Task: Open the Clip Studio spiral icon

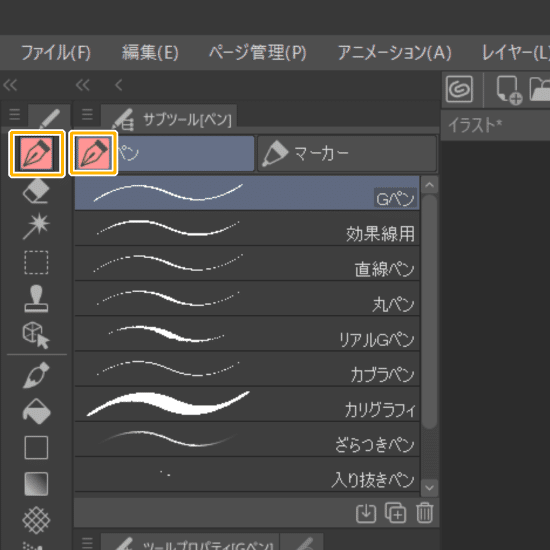Action: click(460, 89)
